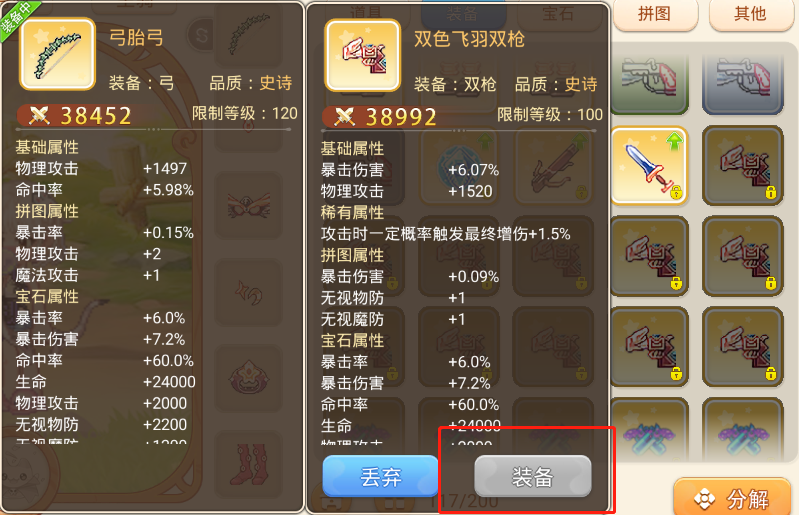Click the 弓胎弓 bow item icon

(57, 54)
